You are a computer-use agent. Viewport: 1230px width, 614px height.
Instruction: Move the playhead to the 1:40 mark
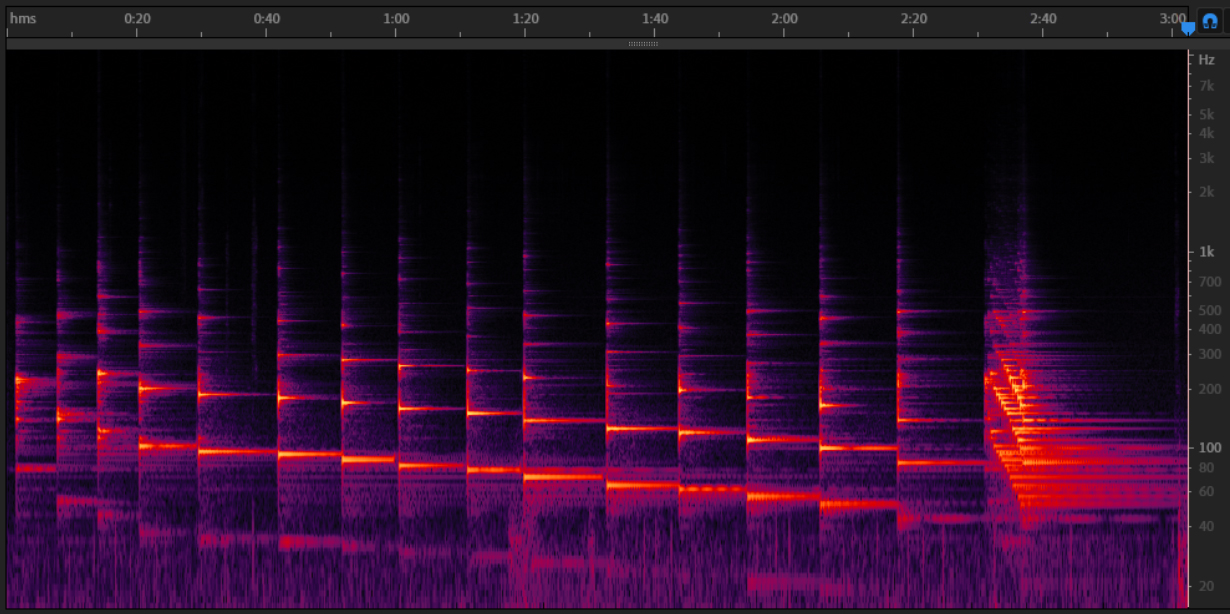click(x=655, y=19)
